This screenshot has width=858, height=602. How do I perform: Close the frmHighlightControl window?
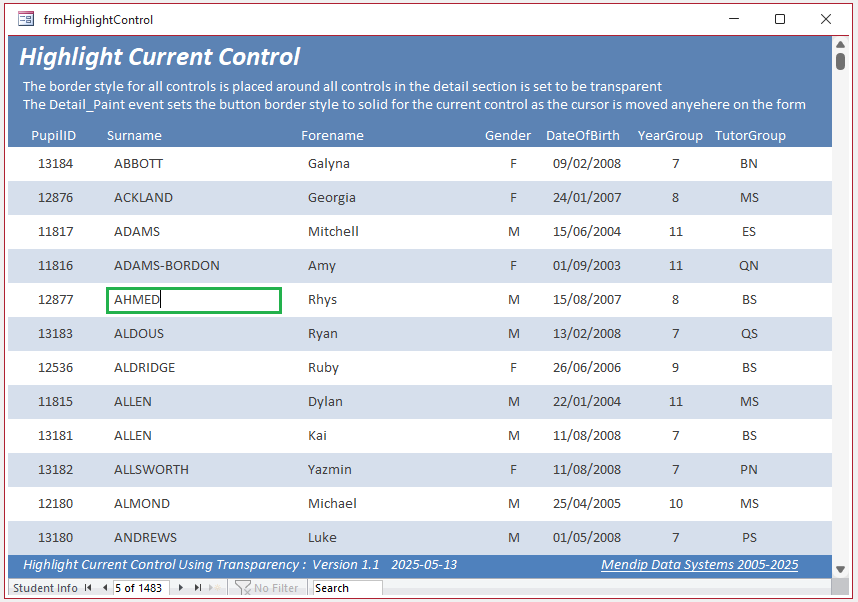(x=826, y=19)
